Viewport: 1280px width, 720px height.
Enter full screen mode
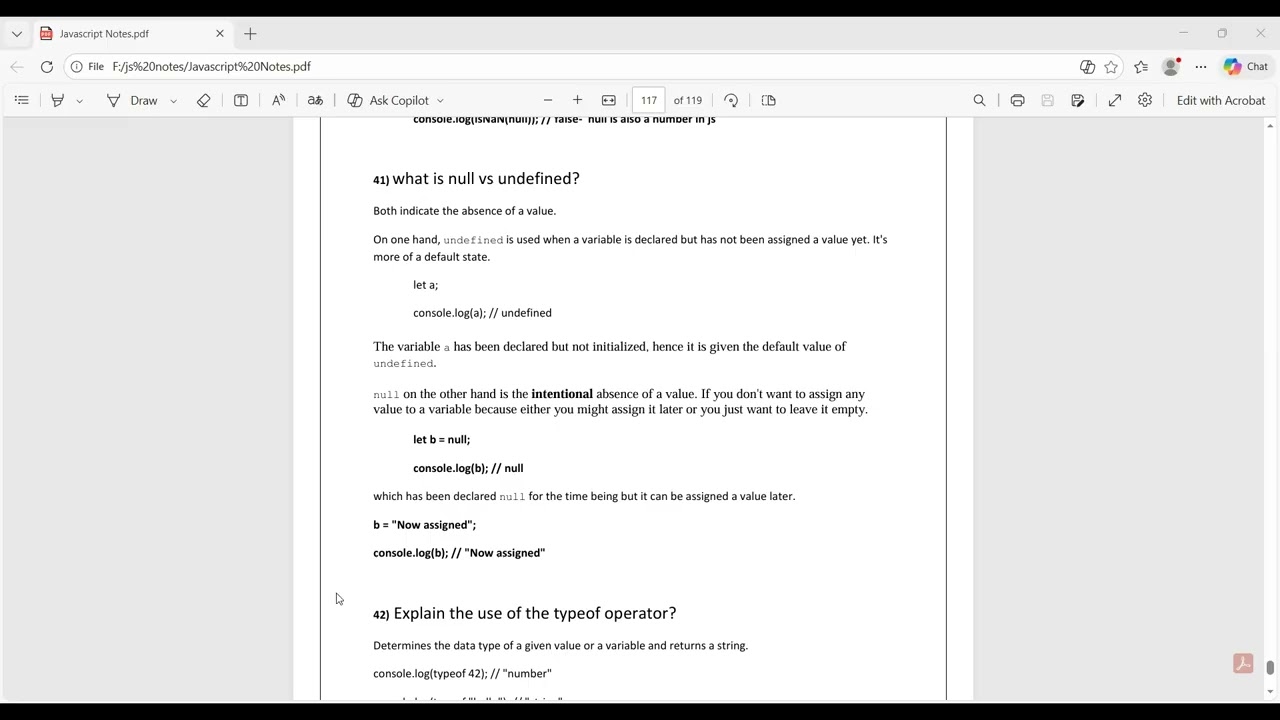[1115, 100]
